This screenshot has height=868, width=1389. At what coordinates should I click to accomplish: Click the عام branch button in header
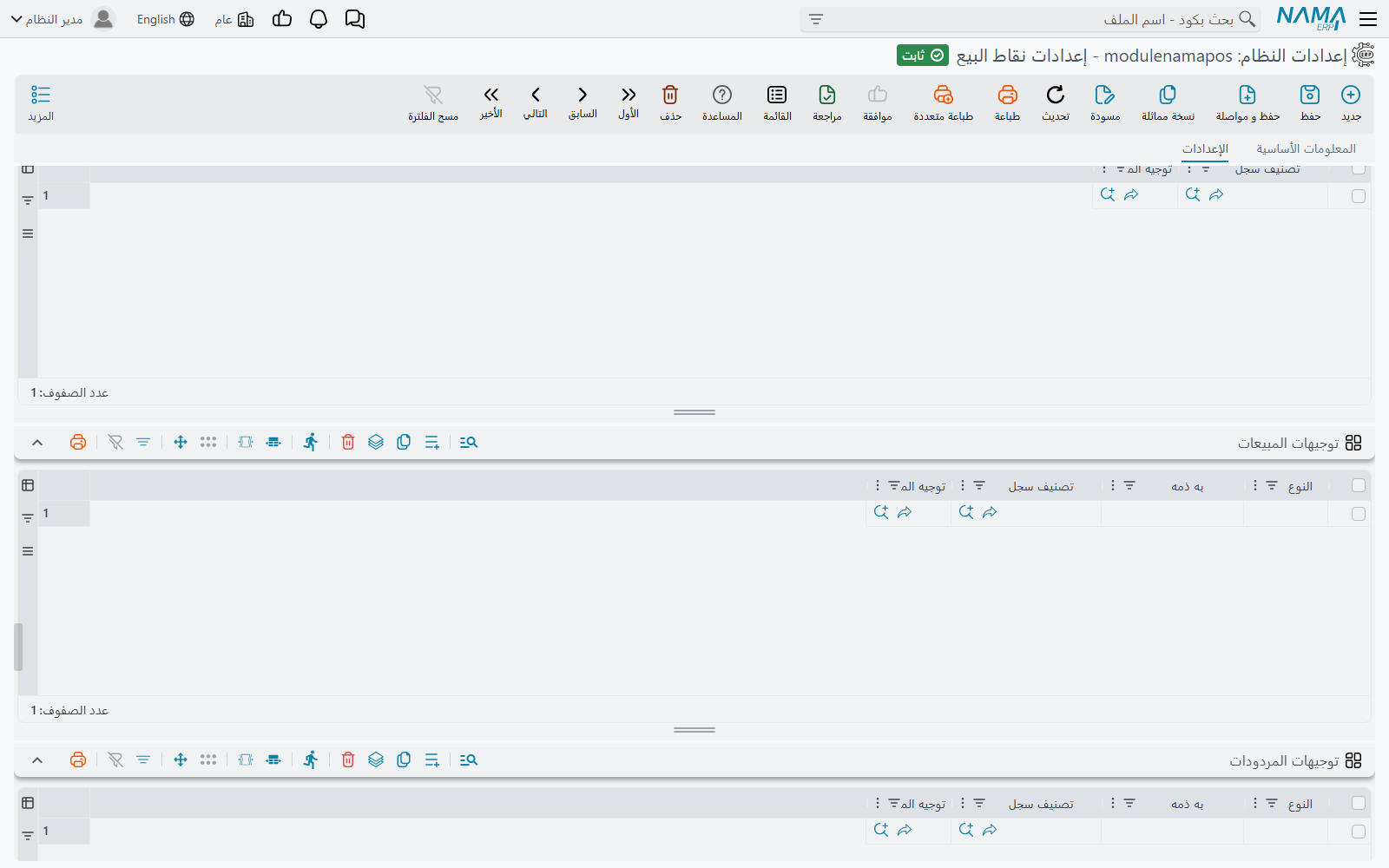pos(234,19)
